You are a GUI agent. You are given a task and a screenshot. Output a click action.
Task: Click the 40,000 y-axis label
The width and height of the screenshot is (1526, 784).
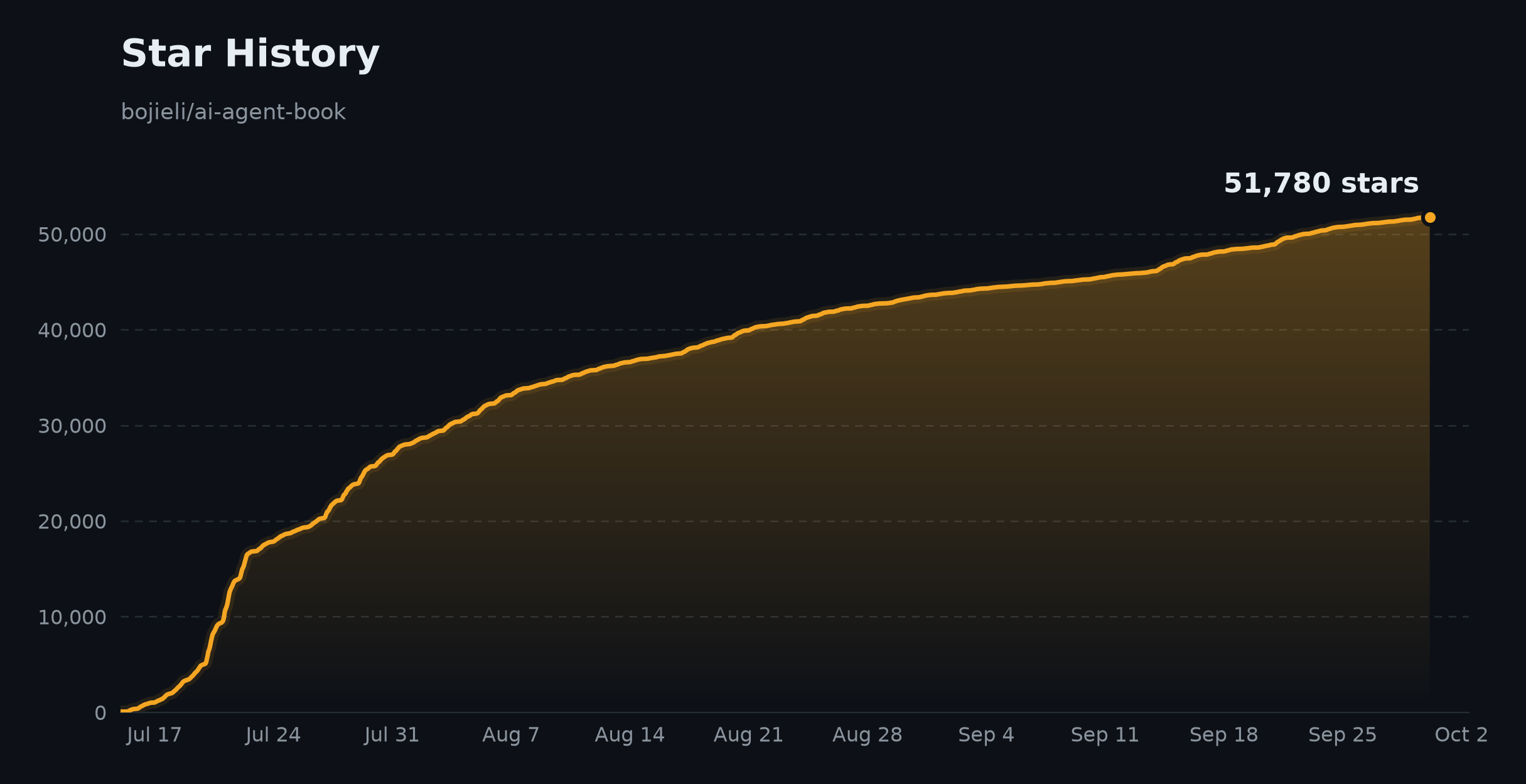pyautogui.click(x=72, y=331)
